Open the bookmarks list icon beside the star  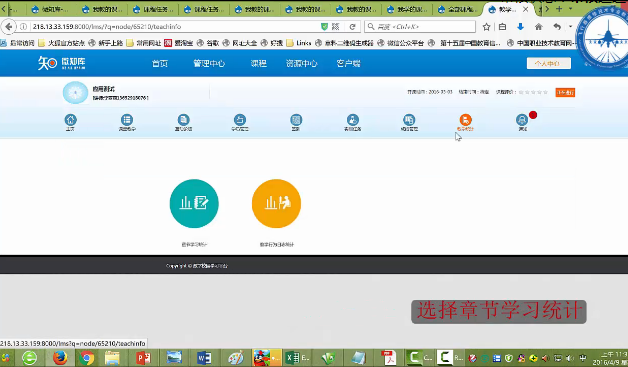coord(502,27)
